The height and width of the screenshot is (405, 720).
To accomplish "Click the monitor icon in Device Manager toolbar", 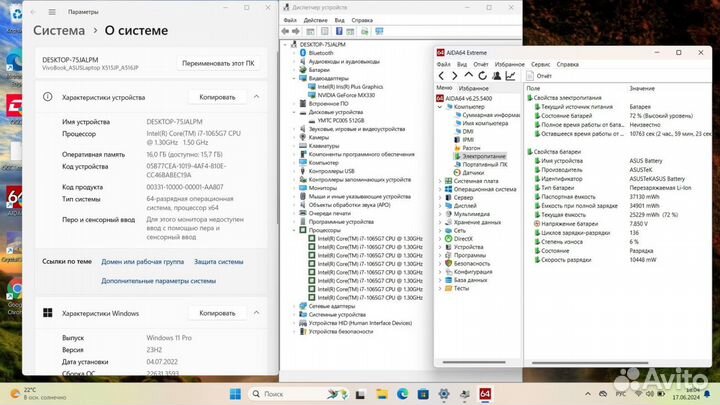I will click(x=379, y=31).
